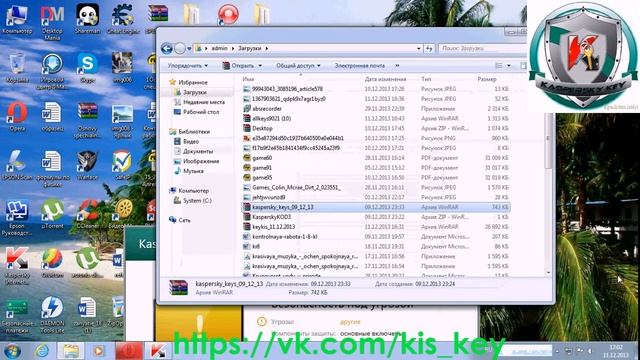Click the Explorer Forward navigation button
This screenshot has width=640, height=360.
point(180,49)
